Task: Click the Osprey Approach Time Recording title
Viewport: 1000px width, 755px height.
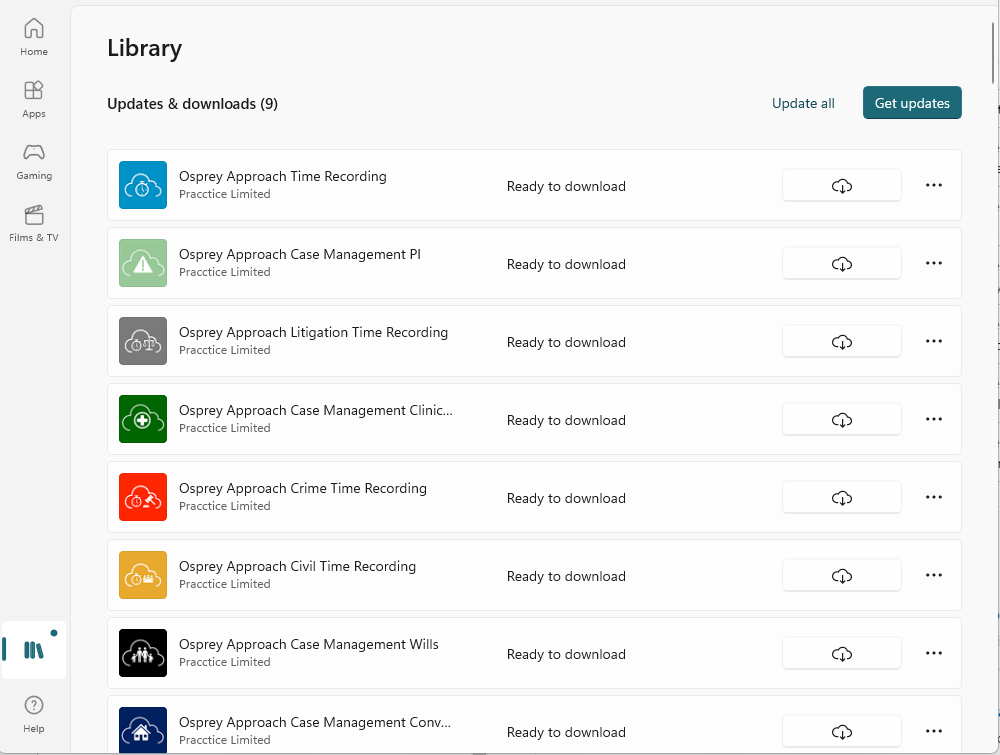Action: [283, 176]
